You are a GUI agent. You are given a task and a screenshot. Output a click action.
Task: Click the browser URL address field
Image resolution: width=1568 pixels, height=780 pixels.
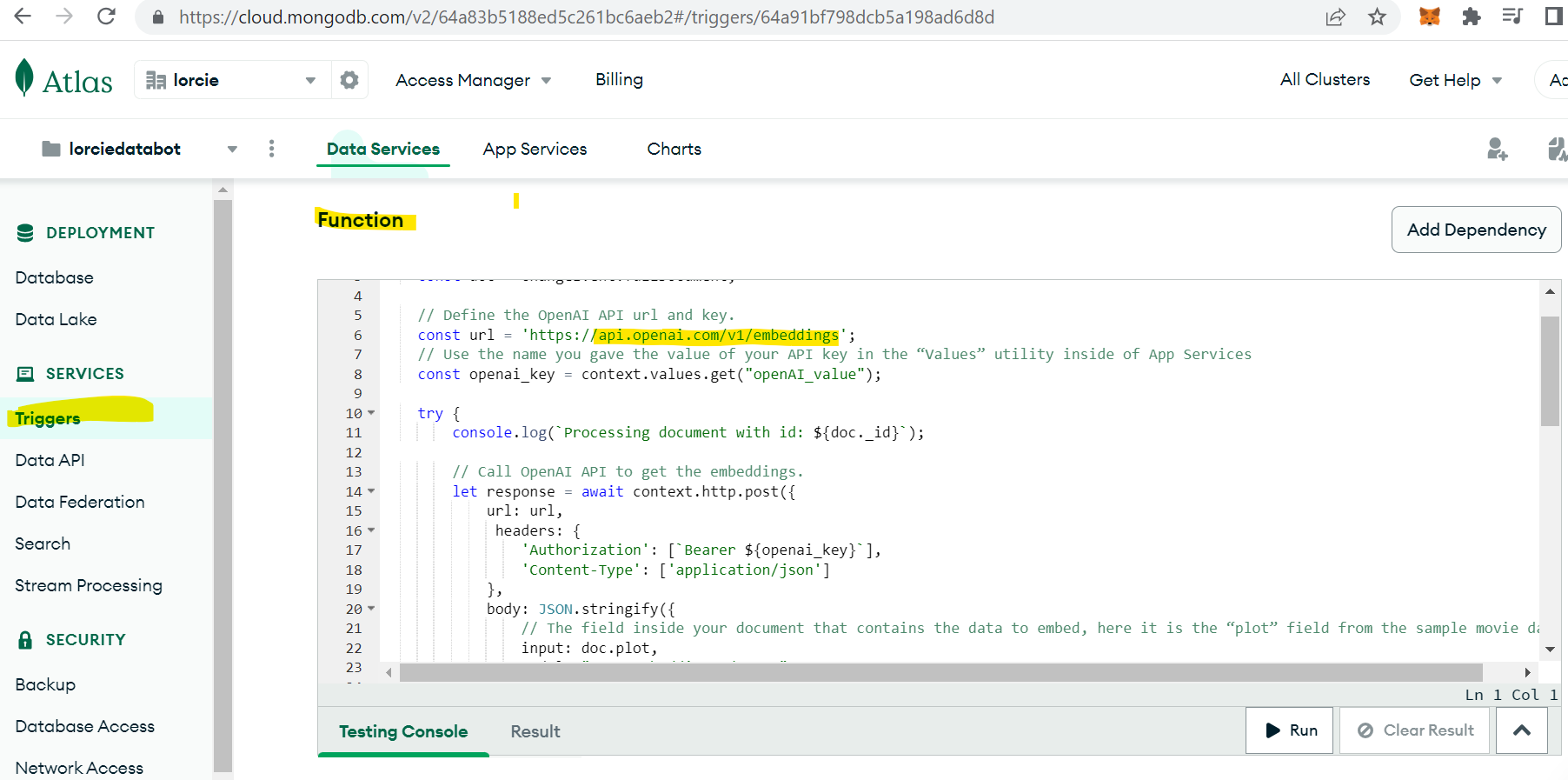586,17
